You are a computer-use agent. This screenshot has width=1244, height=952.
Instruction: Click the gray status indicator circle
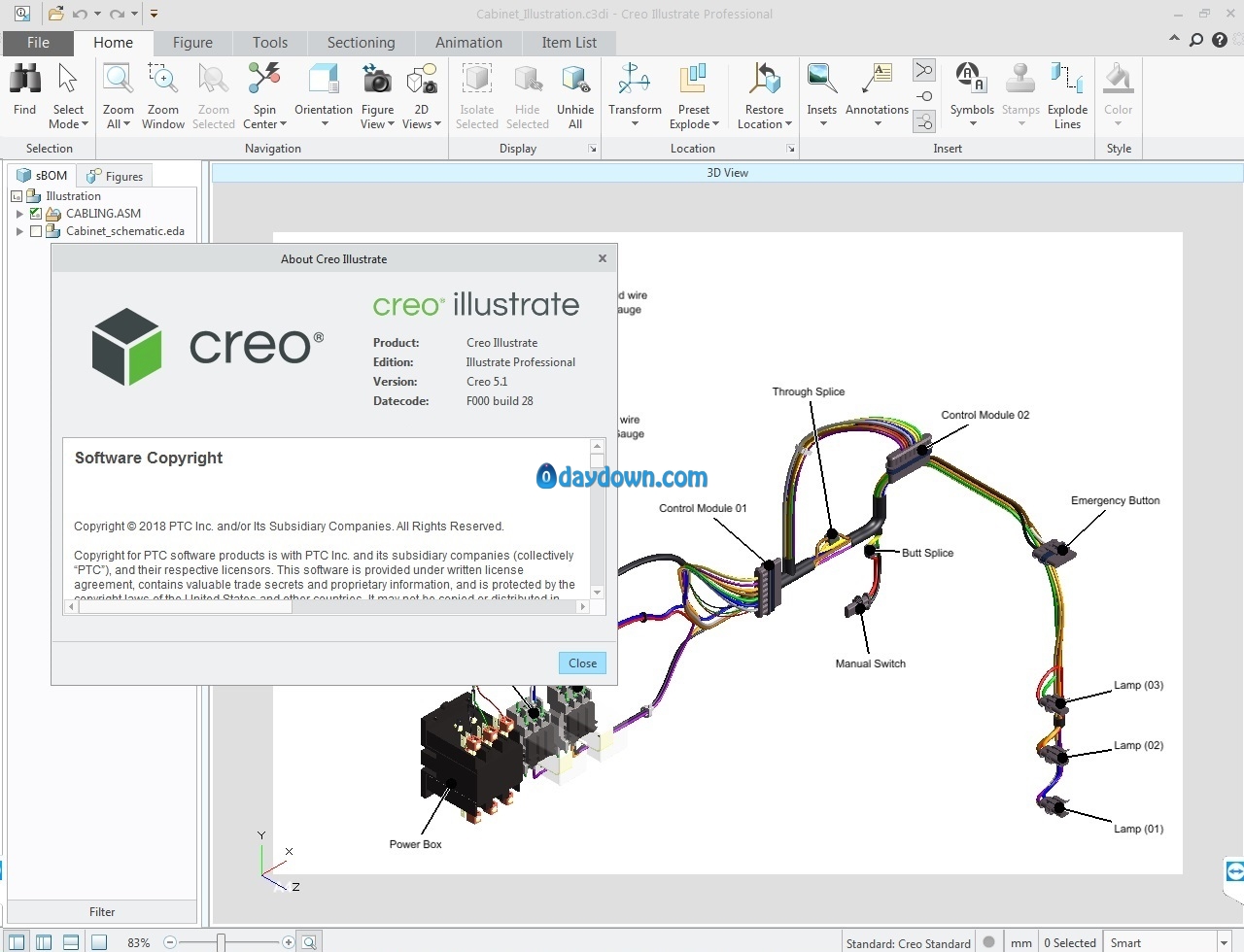tap(988, 941)
